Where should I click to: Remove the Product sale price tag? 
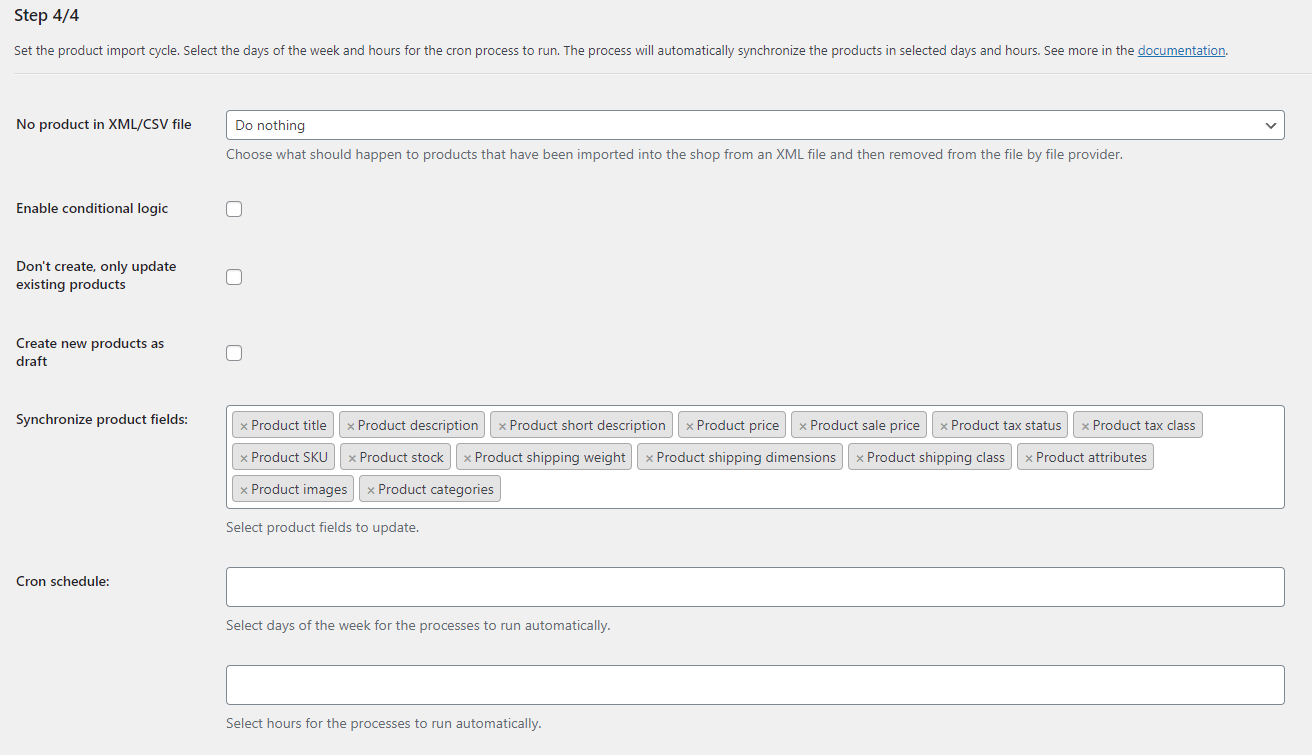coord(802,426)
